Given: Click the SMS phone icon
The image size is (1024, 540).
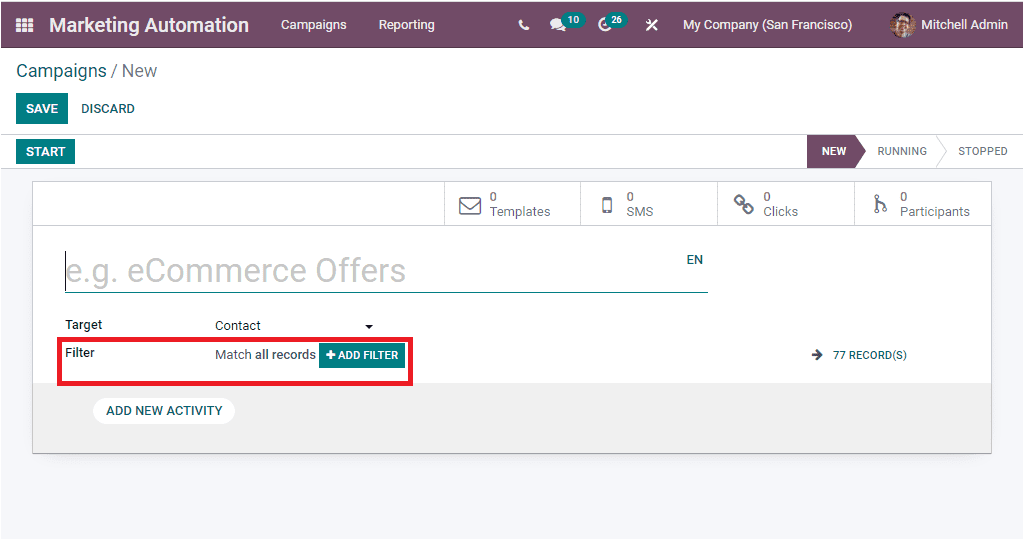Looking at the screenshot, I should [x=607, y=205].
